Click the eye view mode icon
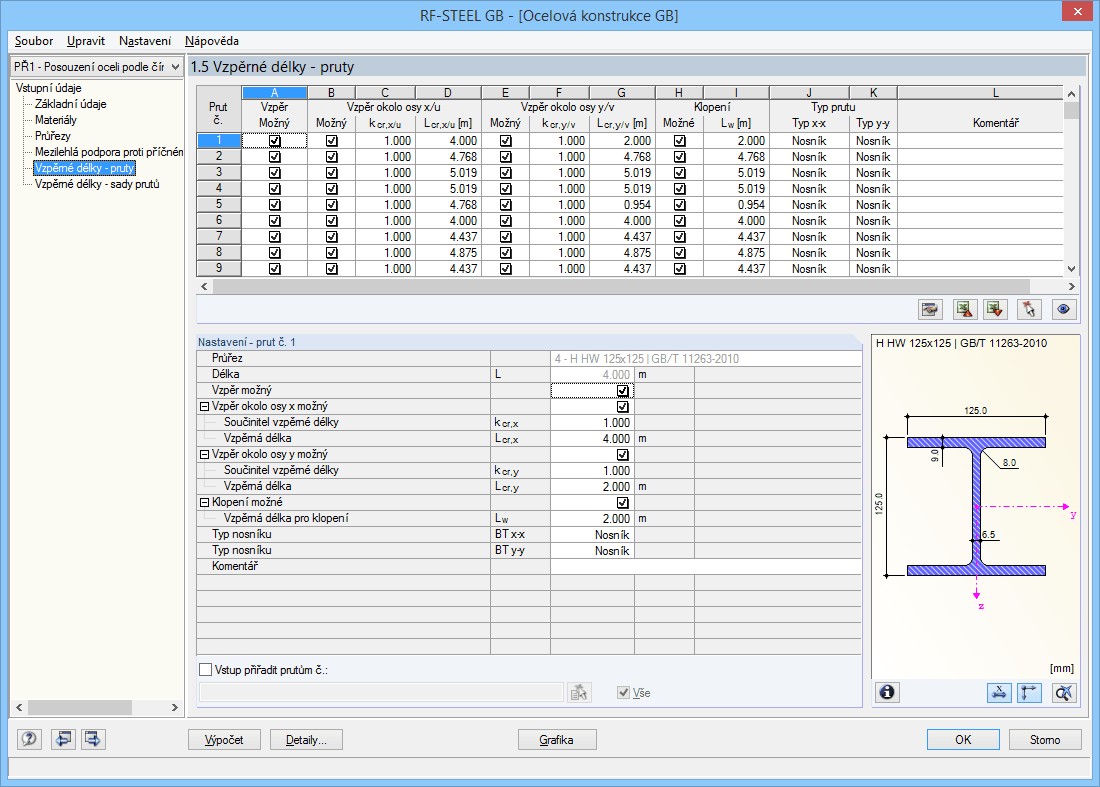This screenshot has height=787, width=1100. 1064,309
